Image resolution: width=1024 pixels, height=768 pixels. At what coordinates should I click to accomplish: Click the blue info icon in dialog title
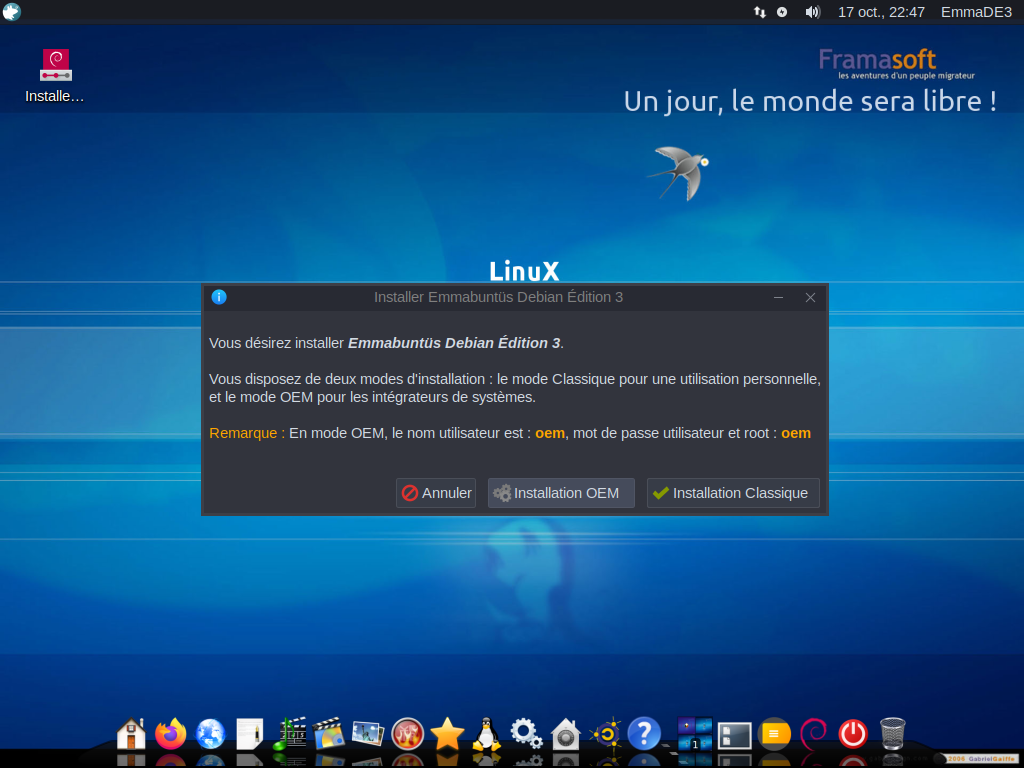pyautogui.click(x=219, y=297)
